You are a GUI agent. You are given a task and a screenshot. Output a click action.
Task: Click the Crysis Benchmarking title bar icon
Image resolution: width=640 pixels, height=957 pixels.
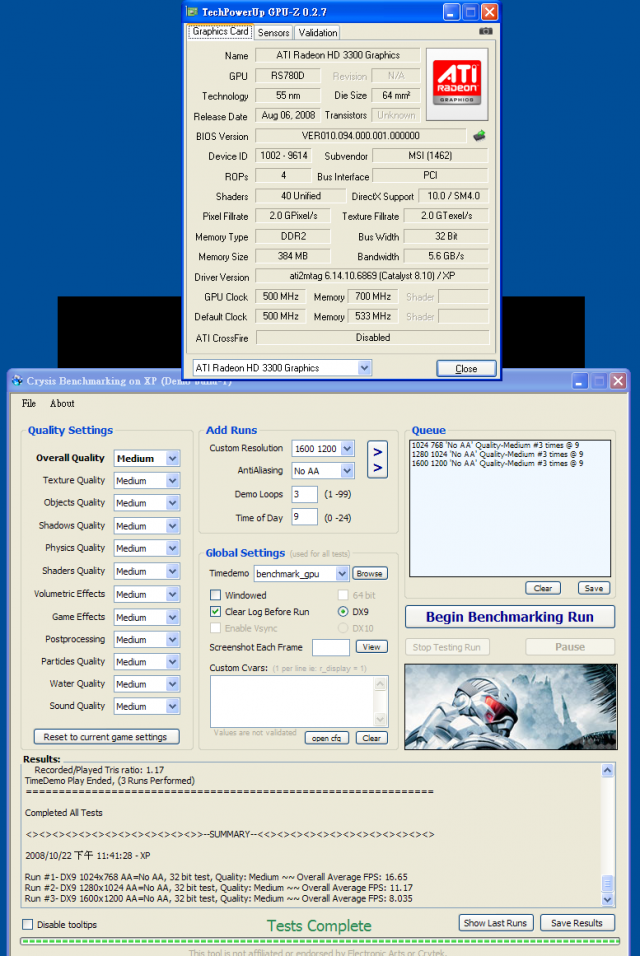point(17,381)
